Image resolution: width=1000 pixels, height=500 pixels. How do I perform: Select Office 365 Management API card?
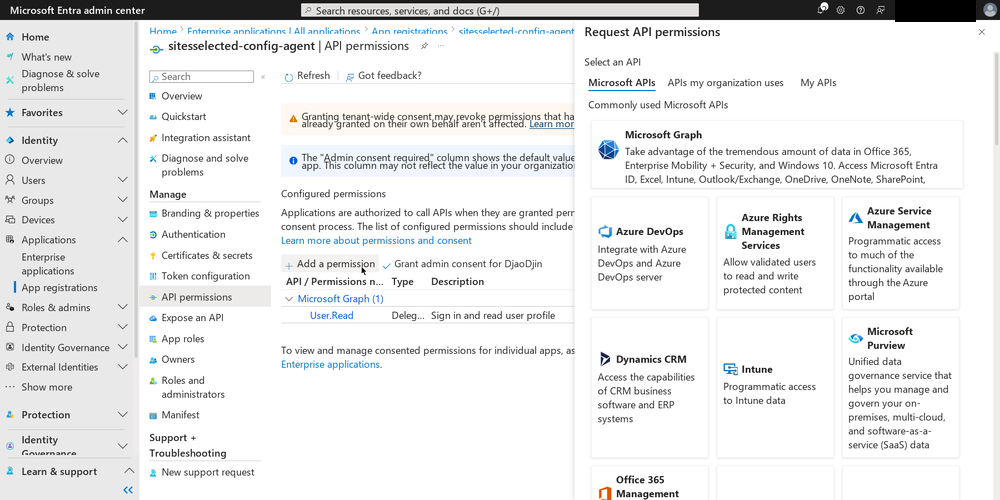point(649,483)
